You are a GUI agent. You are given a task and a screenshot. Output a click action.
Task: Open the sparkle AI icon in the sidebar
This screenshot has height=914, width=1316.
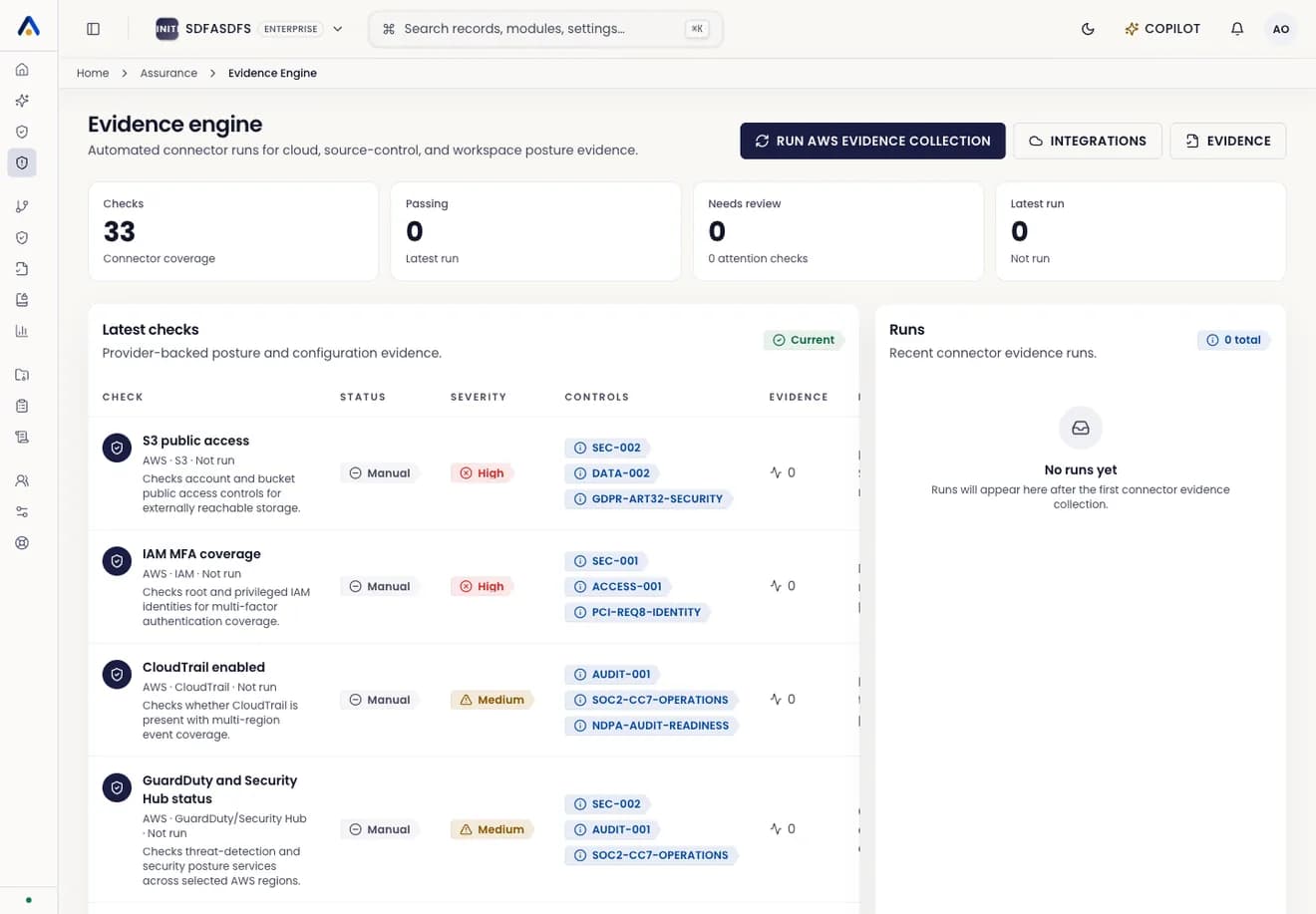[22, 101]
